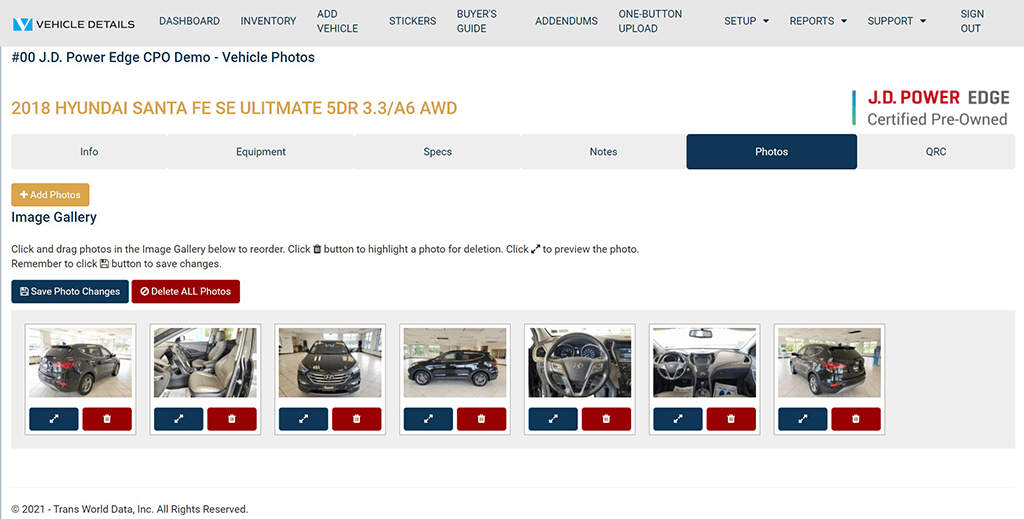Preview the side profile car photo
The image size is (1024, 519).
tap(428, 419)
